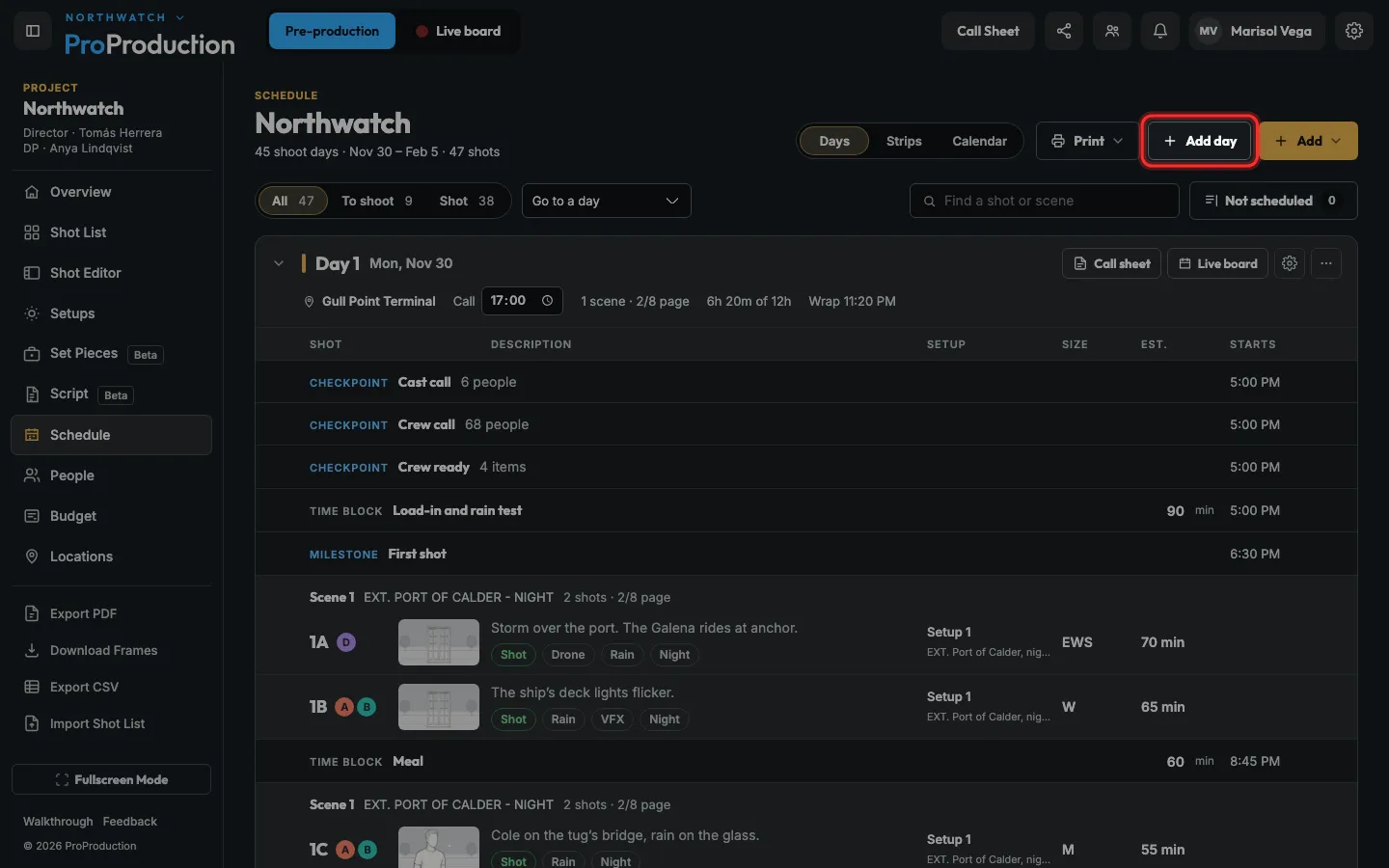The height and width of the screenshot is (868, 1389).
Task: Open thumbnail for shot 1A
Action: (x=439, y=642)
